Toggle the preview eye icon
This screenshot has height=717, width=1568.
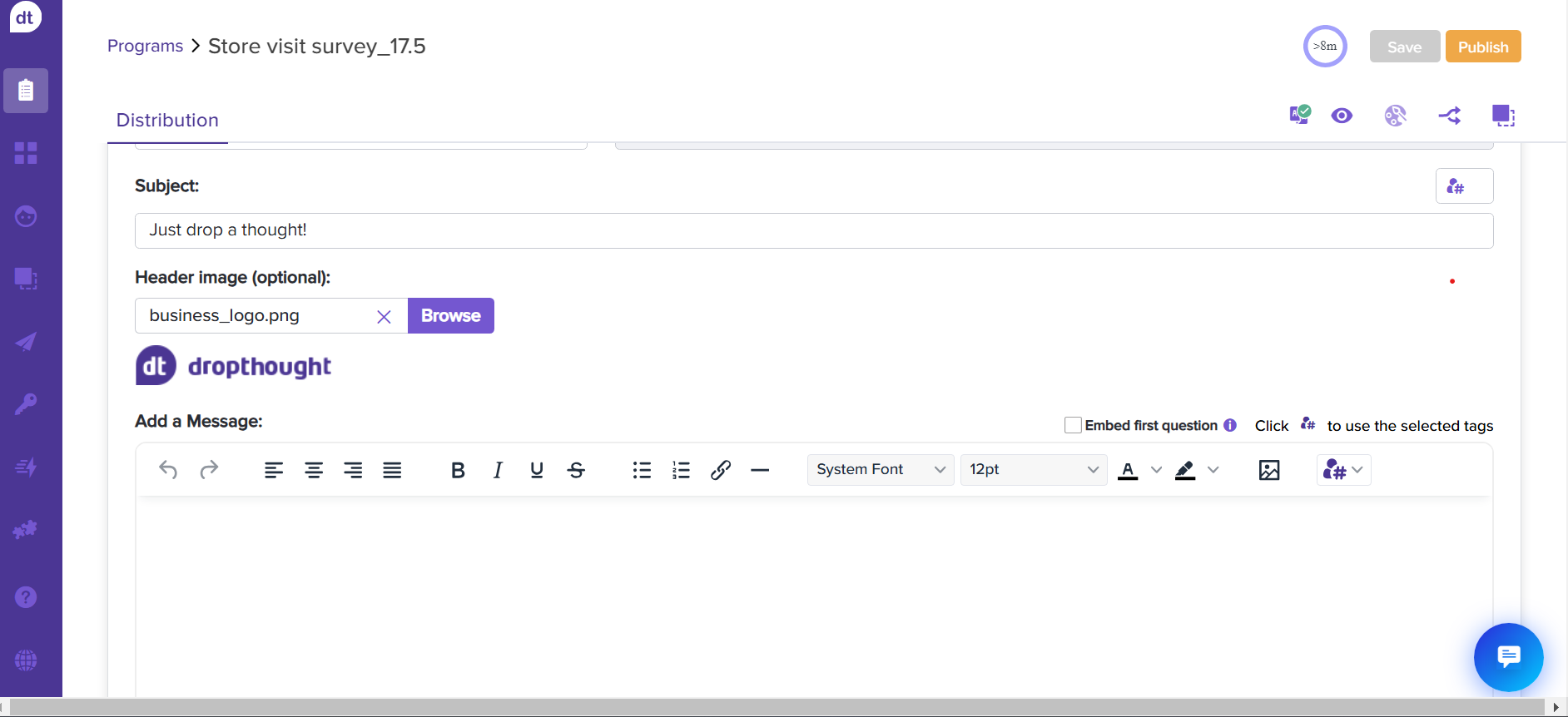click(1342, 116)
